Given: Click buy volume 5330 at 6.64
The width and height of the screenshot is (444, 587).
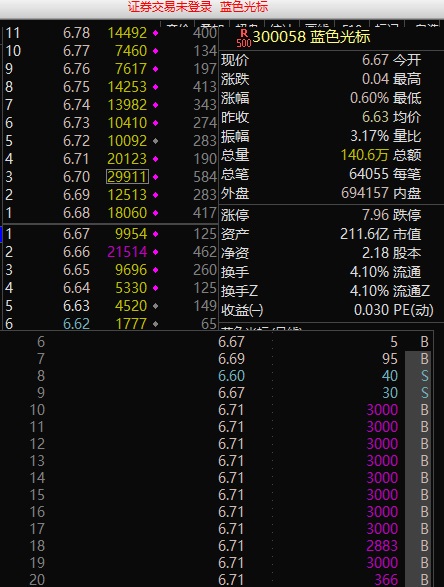Looking at the screenshot, I should point(131,288).
